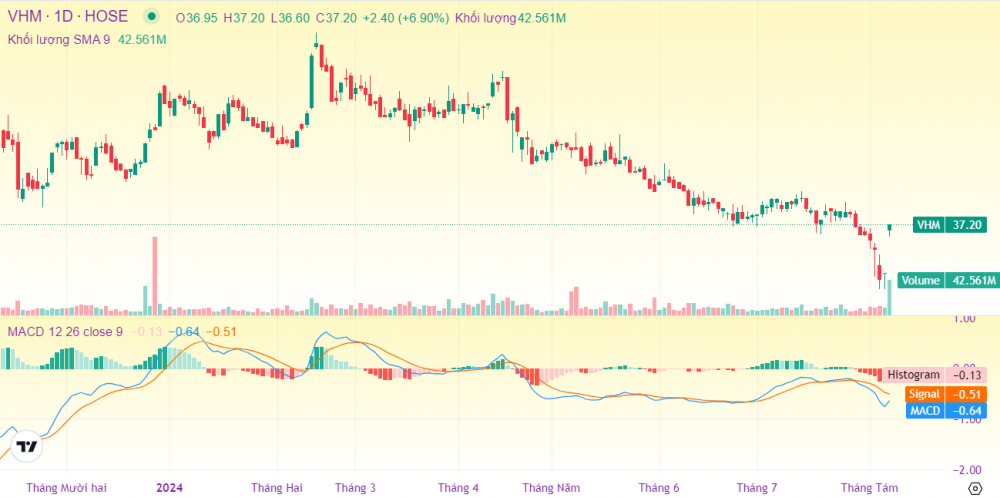Click the VHM · 1D · HOSE symbol title

tap(68, 17)
